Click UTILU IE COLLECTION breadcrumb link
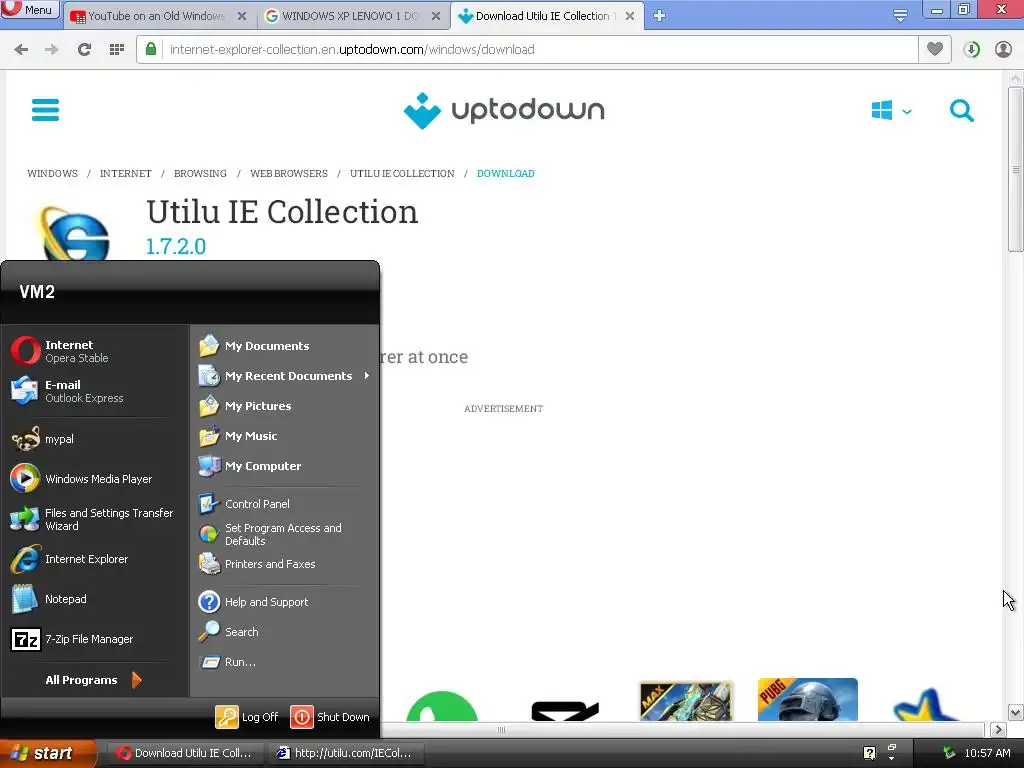The image size is (1024, 768). (402, 173)
